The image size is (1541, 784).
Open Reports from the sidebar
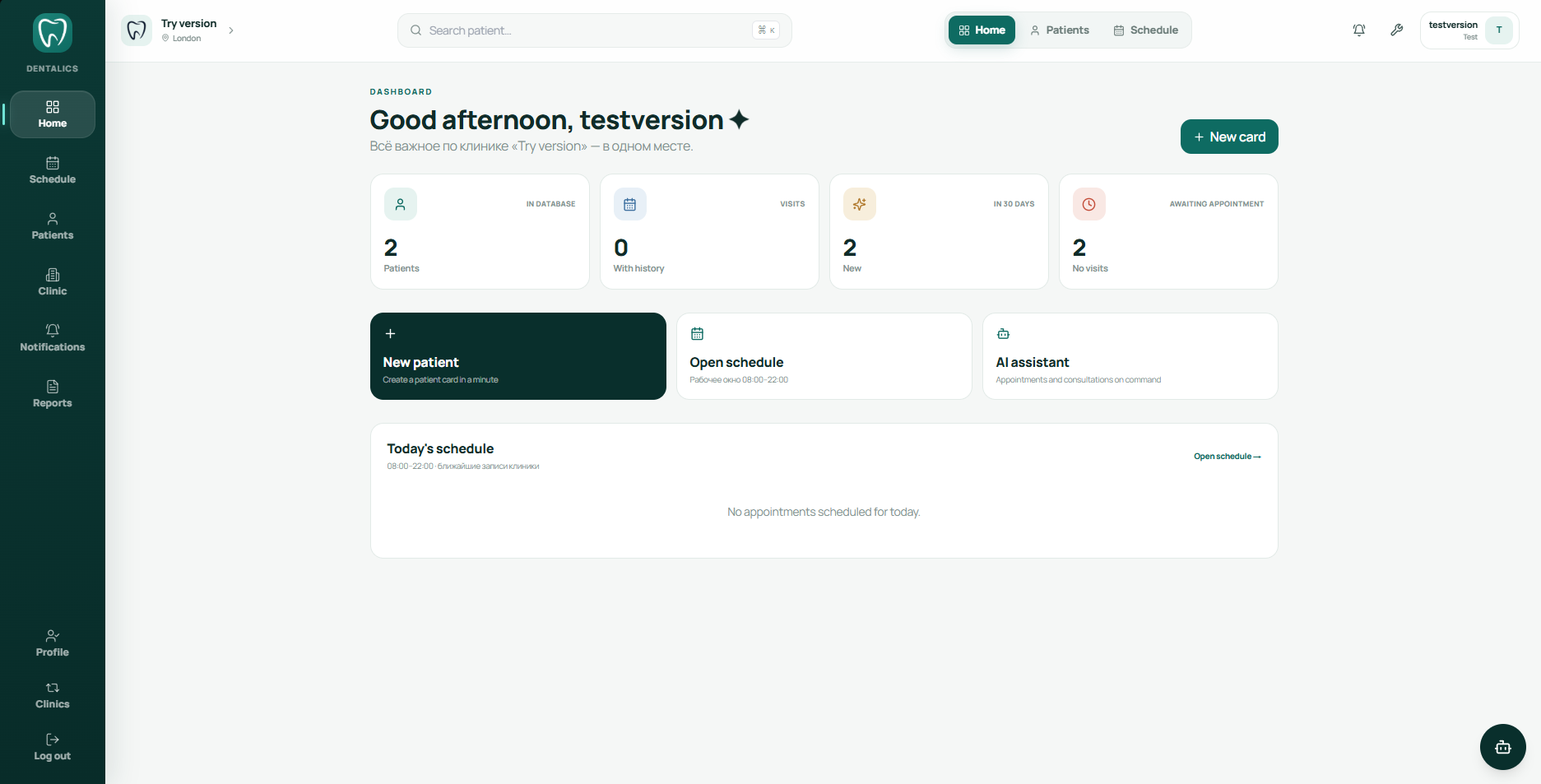(x=53, y=394)
